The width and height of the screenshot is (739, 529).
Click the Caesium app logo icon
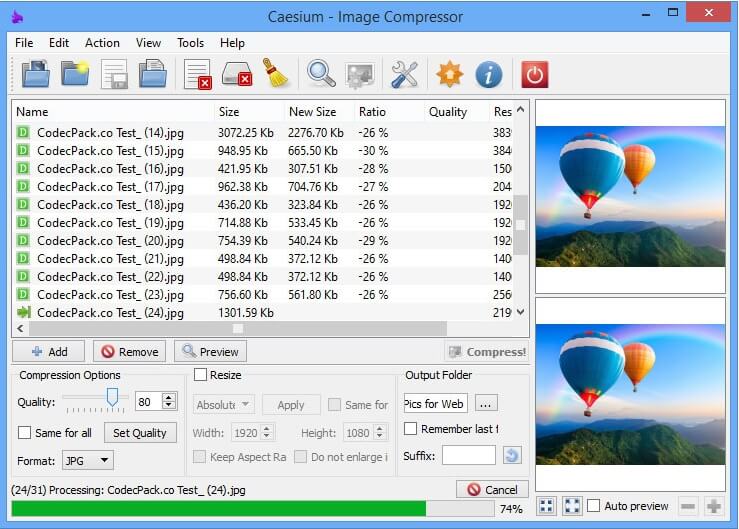click(18, 17)
